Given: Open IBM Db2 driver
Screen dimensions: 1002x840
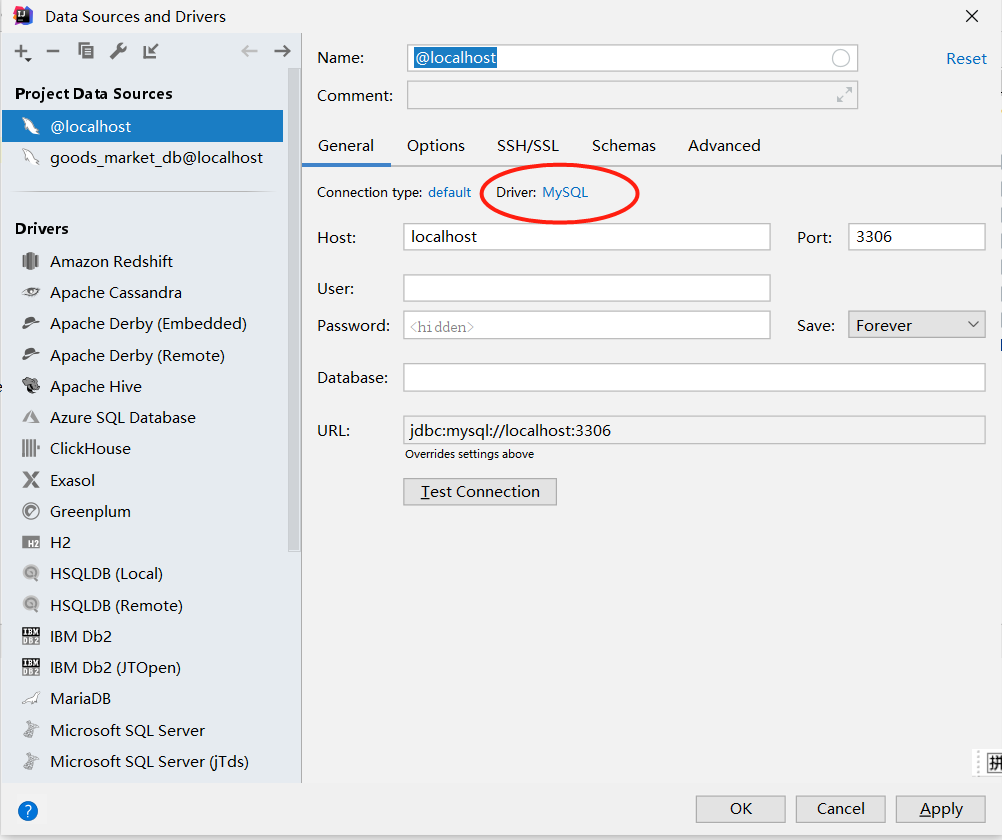Looking at the screenshot, I should (x=144, y=636).
